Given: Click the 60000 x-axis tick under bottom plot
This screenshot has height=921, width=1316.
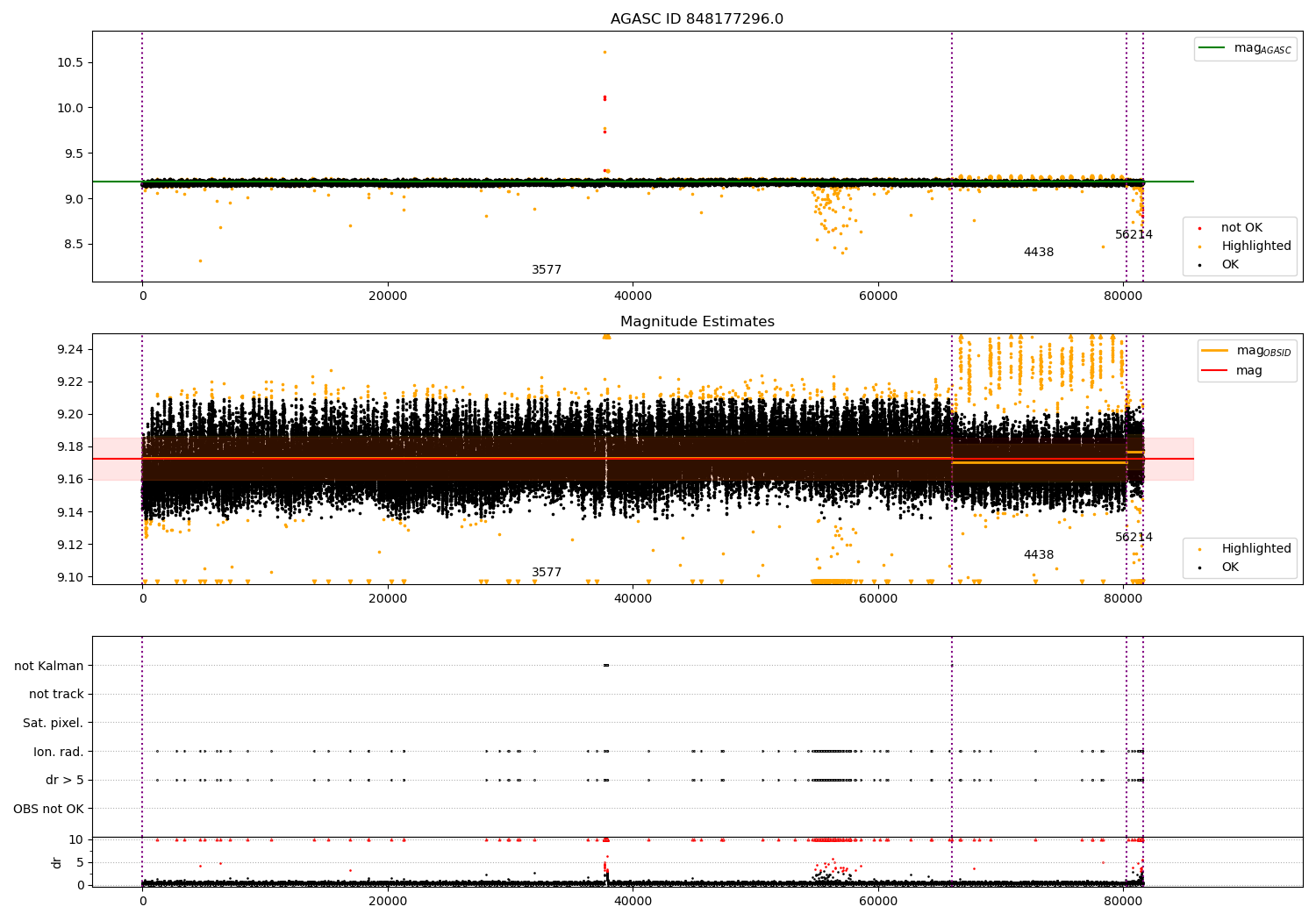Looking at the screenshot, I should tap(878, 902).
